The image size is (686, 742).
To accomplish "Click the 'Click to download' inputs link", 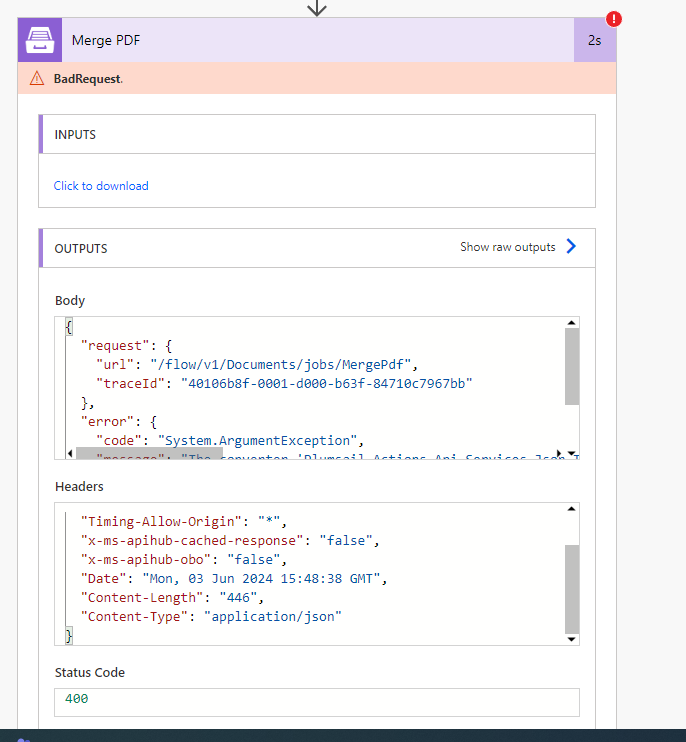I will (x=101, y=186).
